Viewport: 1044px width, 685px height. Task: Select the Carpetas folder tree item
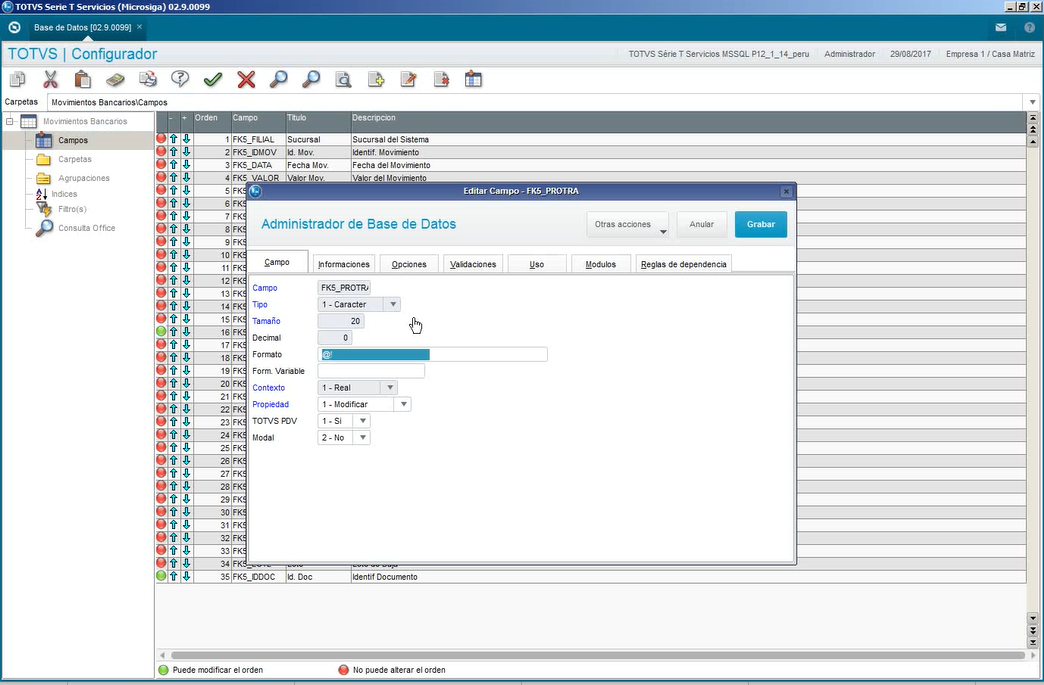75,160
